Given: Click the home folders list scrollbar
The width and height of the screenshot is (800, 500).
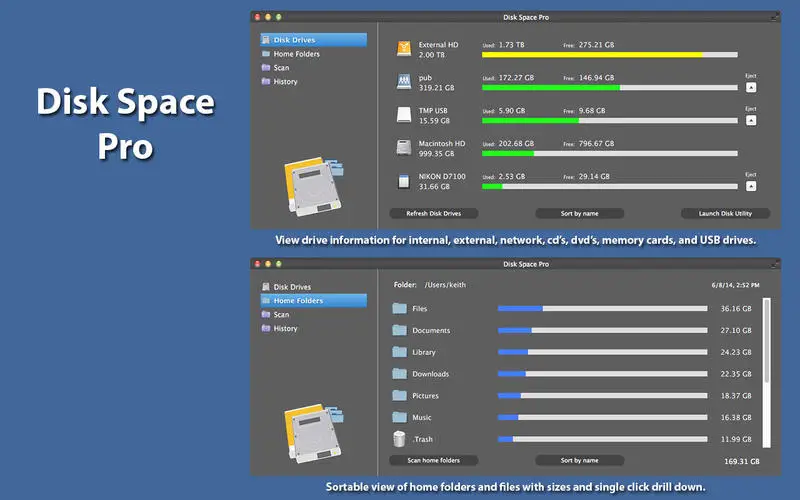Looking at the screenshot, I should point(766,372).
